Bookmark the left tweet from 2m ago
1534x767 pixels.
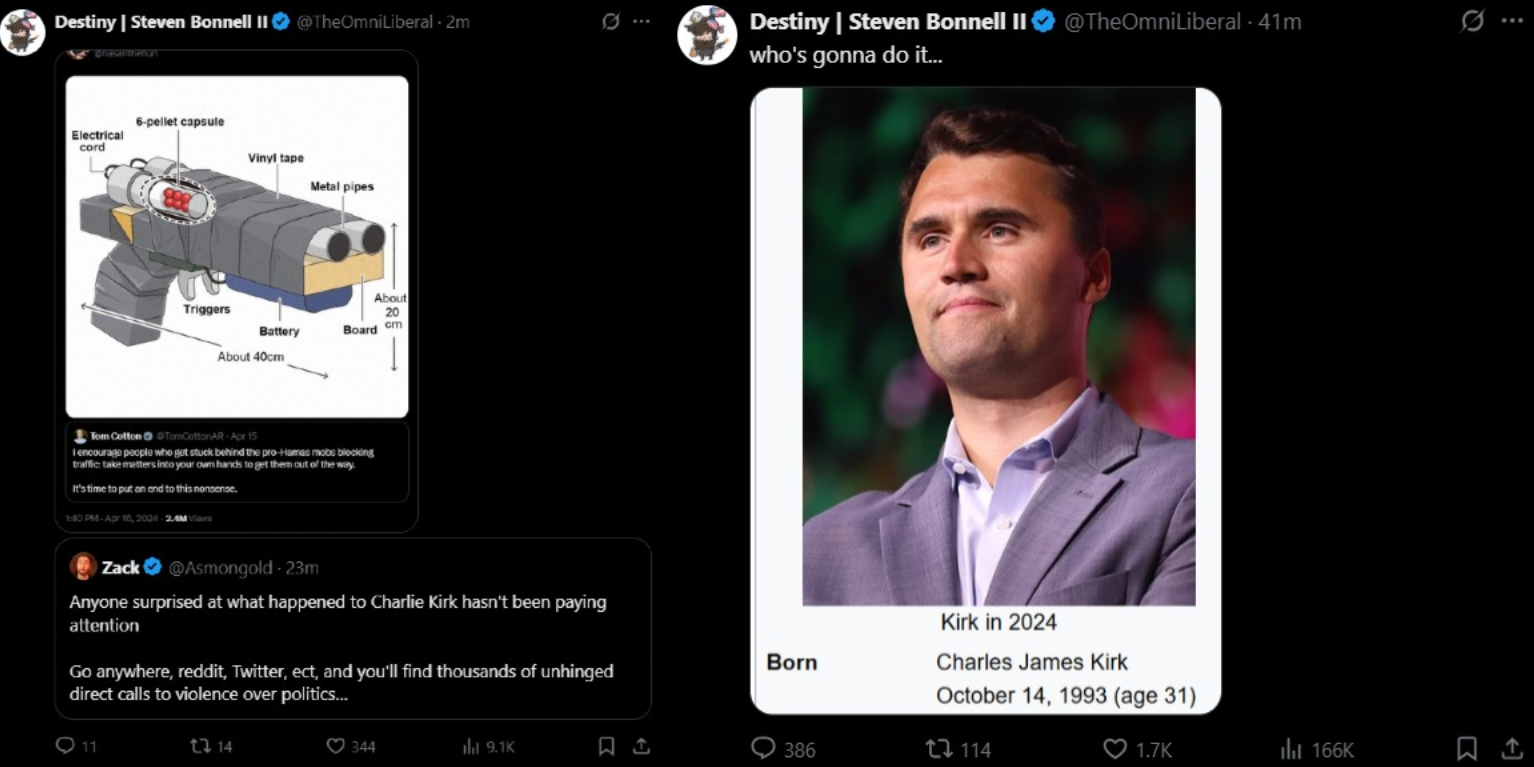point(606,746)
